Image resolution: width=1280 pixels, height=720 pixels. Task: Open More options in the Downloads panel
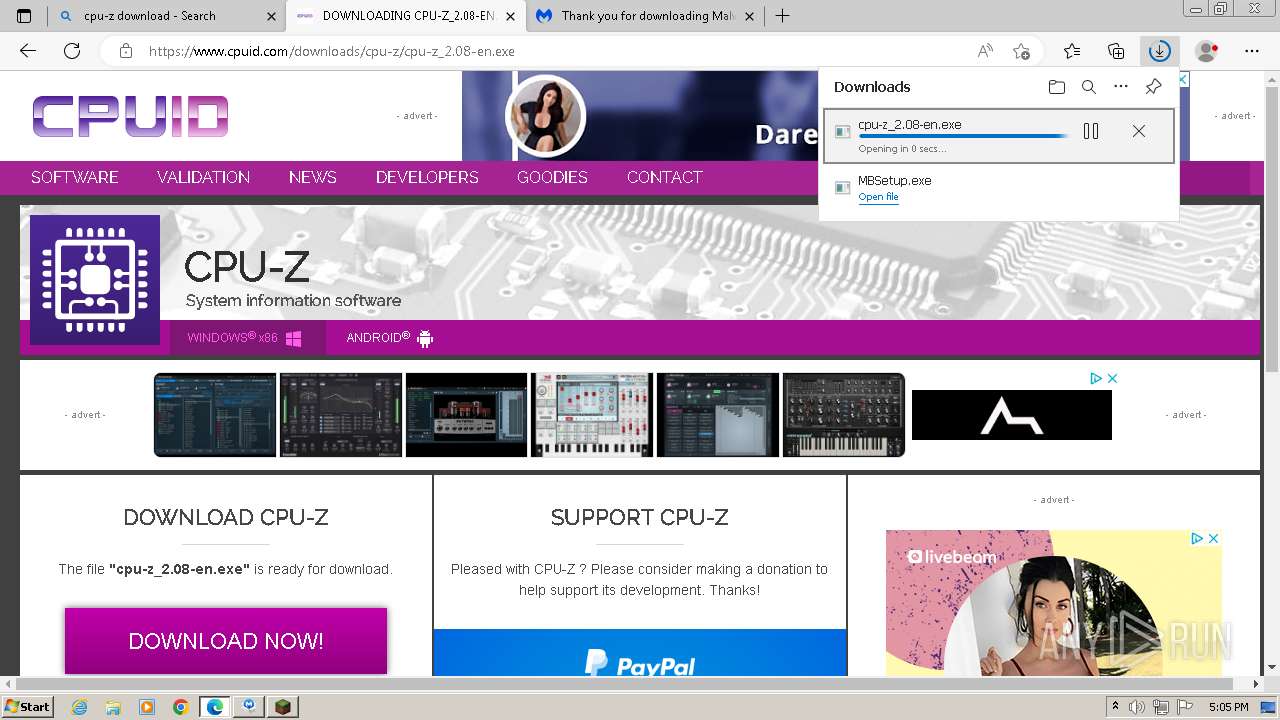point(1121,87)
